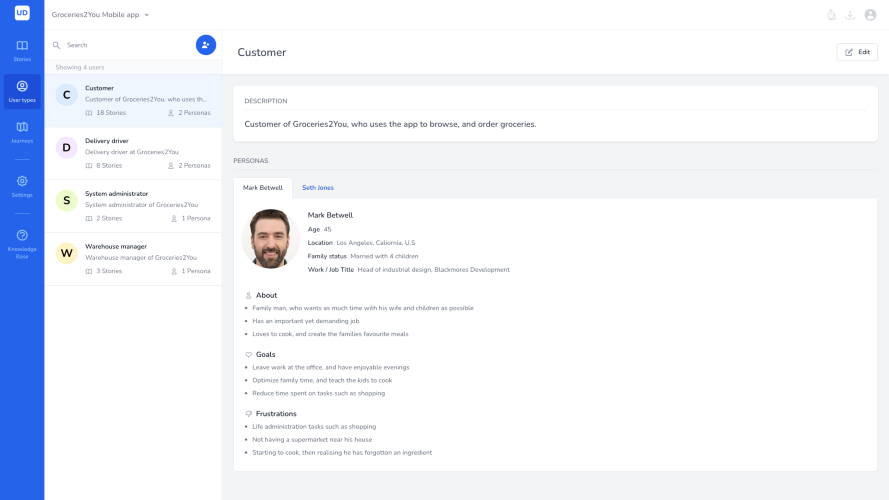Click the download icon in the top bar
This screenshot has width=889, height=500.
coord(850,15)
